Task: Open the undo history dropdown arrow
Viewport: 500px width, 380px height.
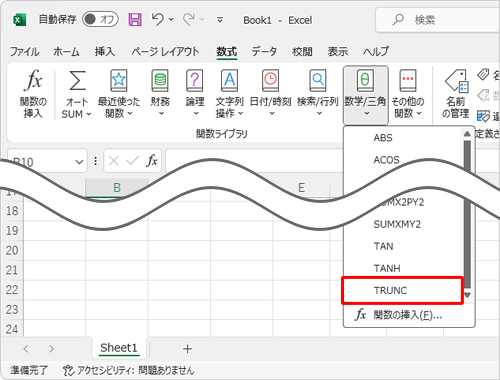Action: [171, 20]
